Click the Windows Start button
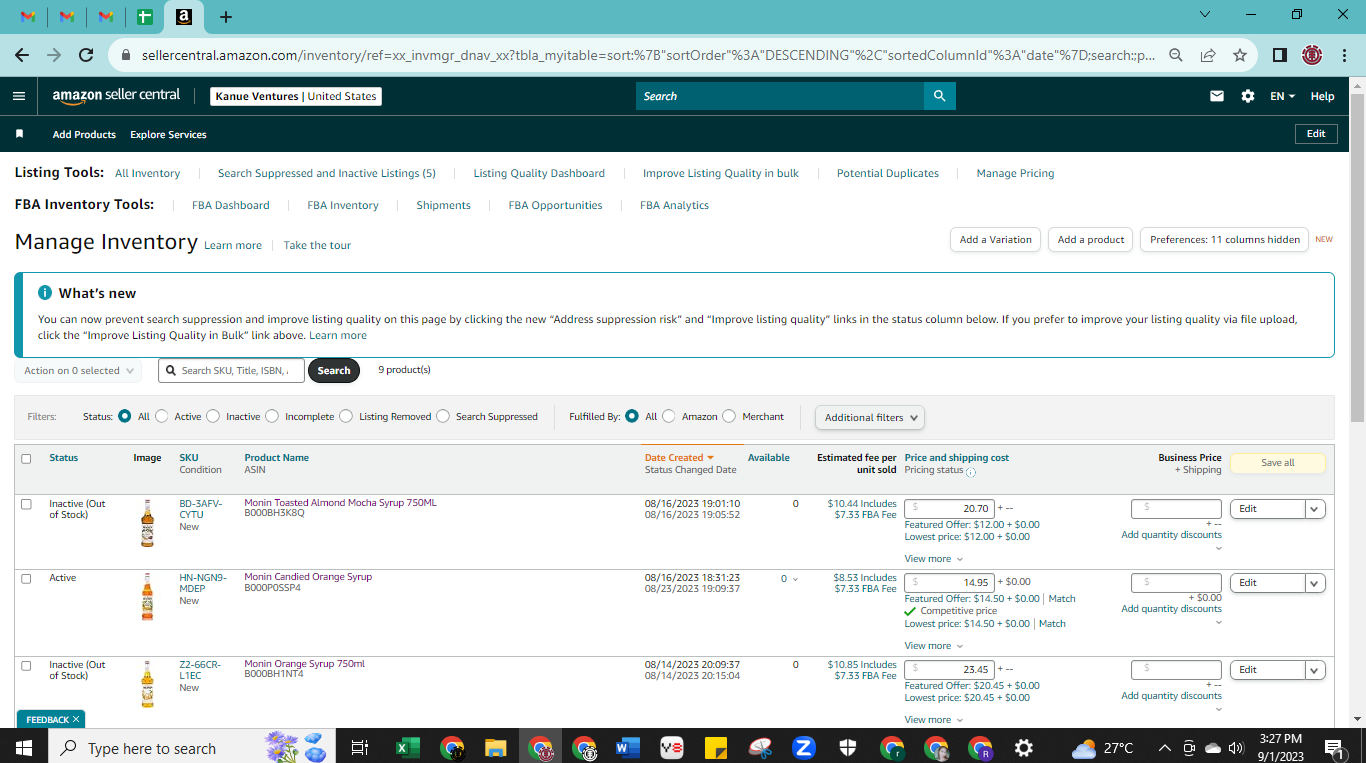The height and width of the screenshot is (763, 1366). [x=24, y=748]
